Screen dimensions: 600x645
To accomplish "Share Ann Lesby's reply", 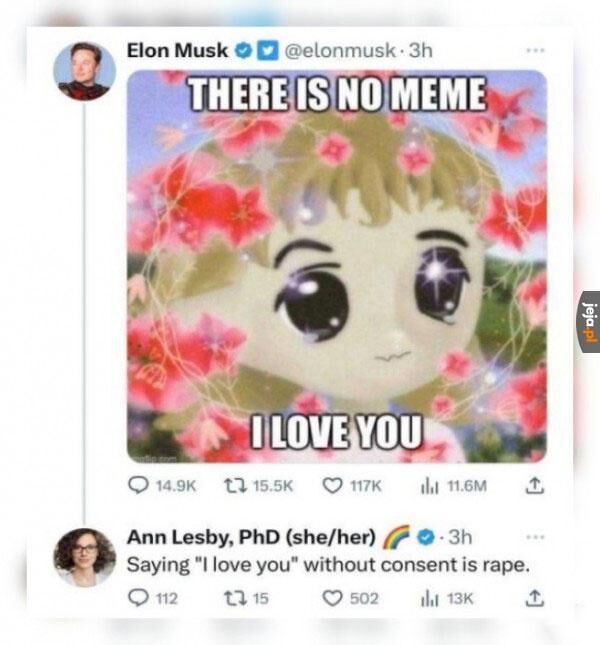I will pyautogui.click(x=534, y=598).
